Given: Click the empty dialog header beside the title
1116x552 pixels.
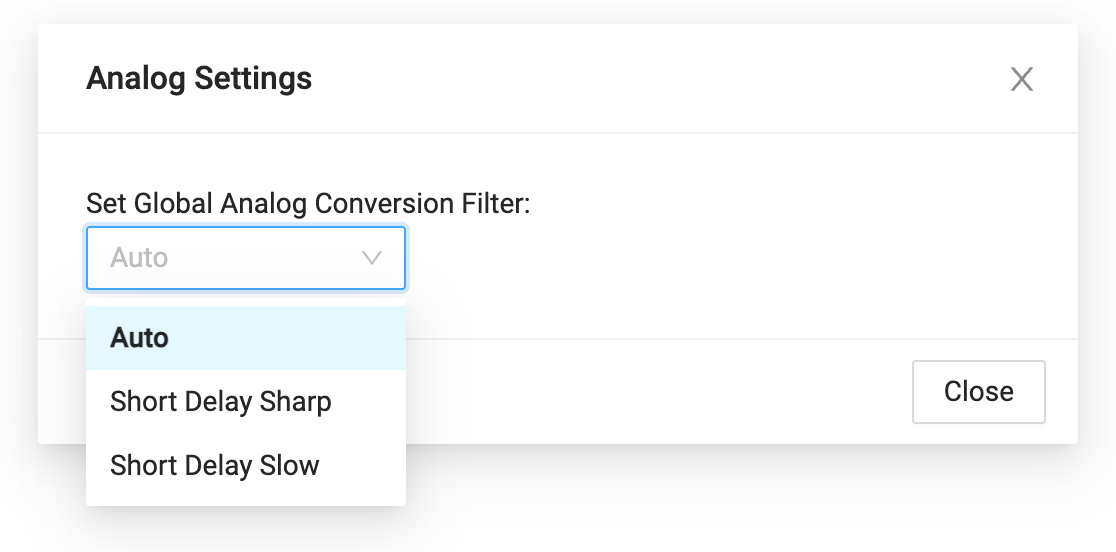Looking at the screenshot, I should pos(650,78).
